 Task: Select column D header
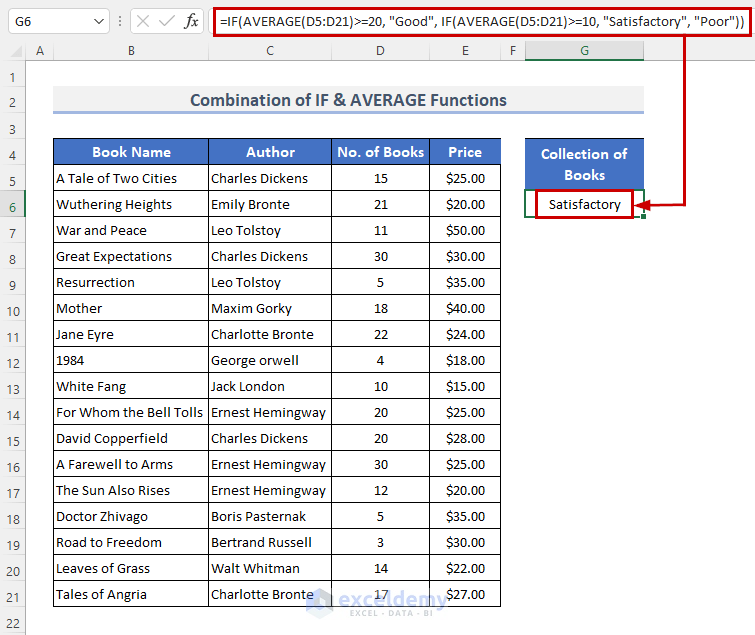(379, 51)
